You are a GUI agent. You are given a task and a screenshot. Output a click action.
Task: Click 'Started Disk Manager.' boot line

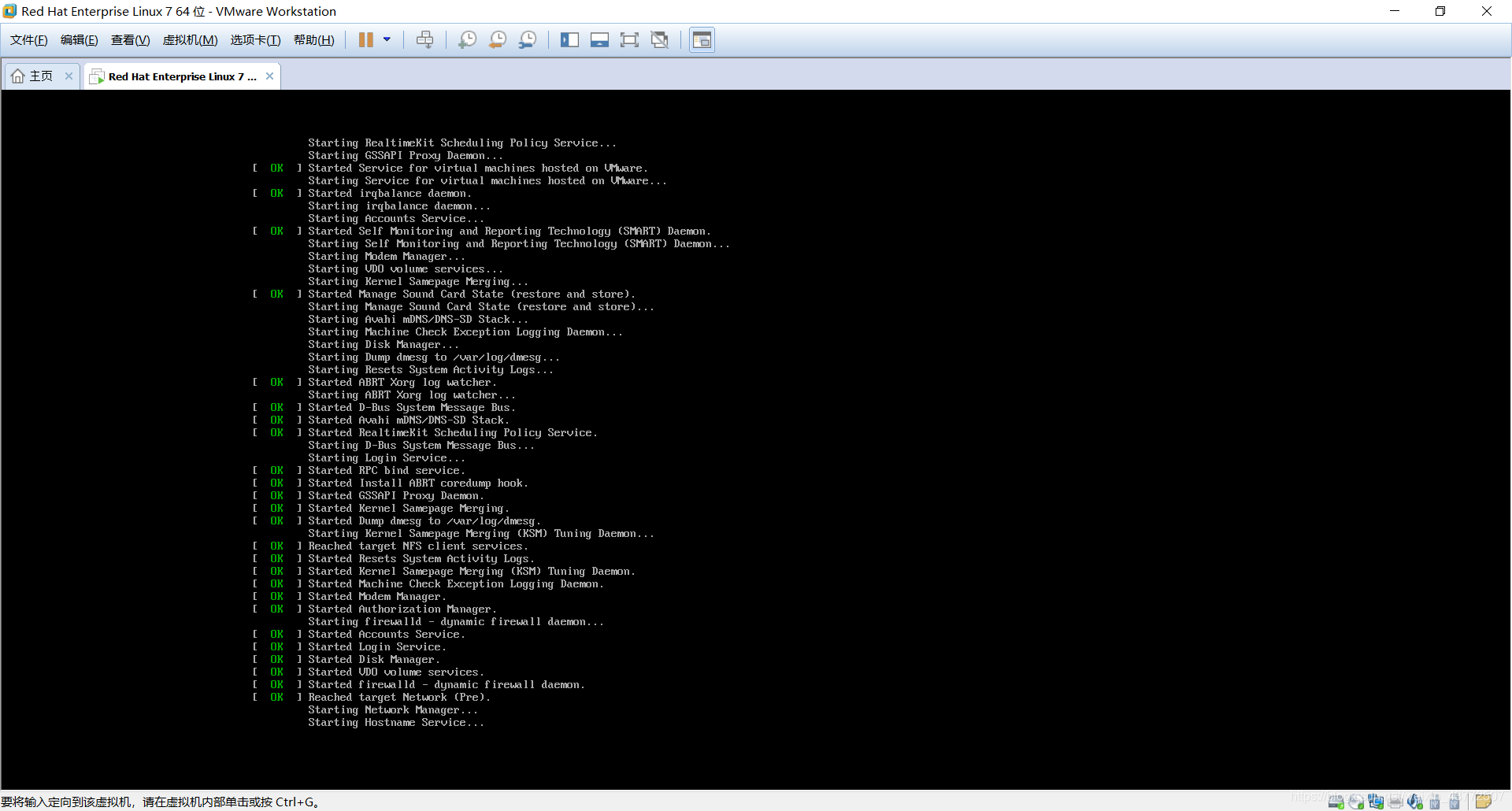(374, 660)
